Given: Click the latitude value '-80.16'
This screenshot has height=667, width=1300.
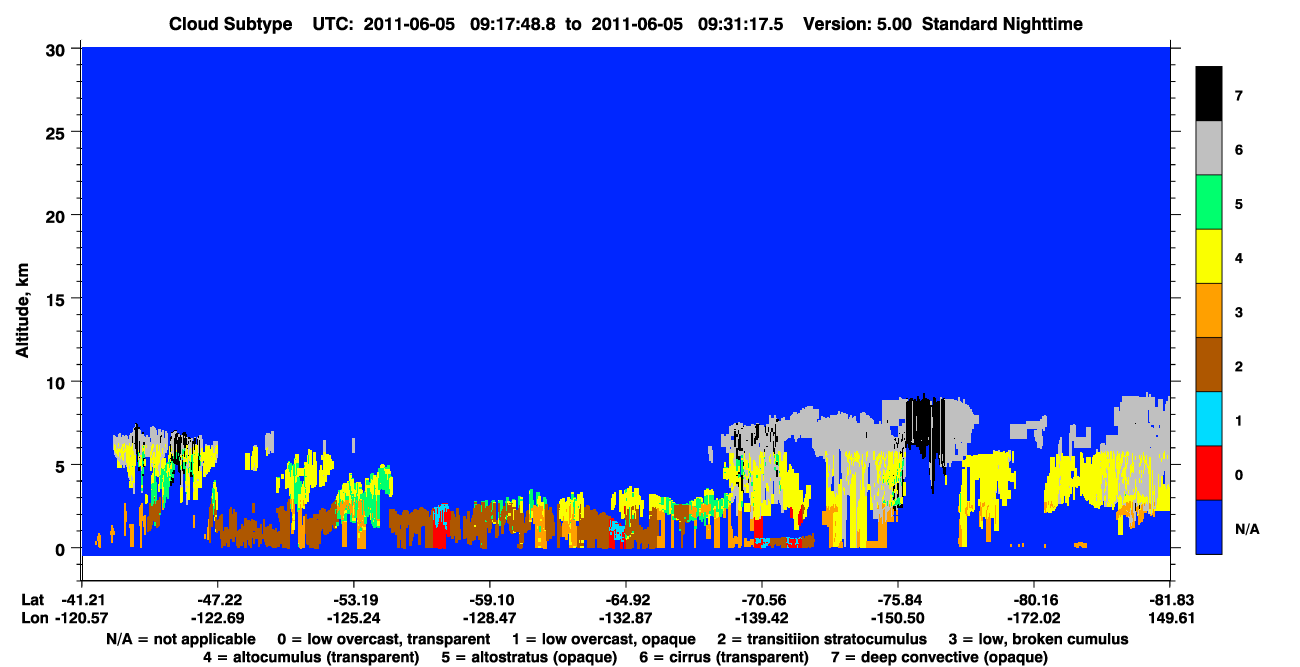Looking at the screenshot, I should tap(1034, 599).
